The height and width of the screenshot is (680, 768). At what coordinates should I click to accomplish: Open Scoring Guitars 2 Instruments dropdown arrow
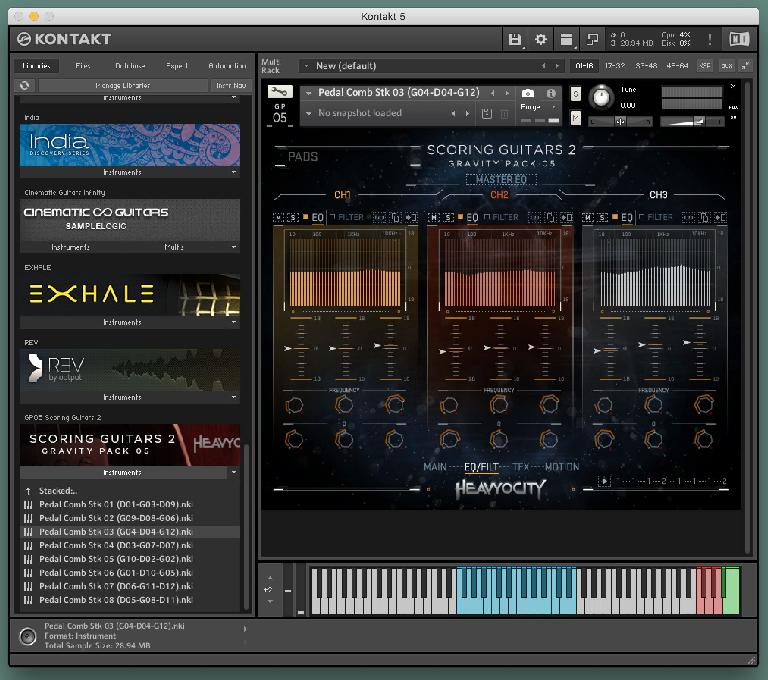234,472
